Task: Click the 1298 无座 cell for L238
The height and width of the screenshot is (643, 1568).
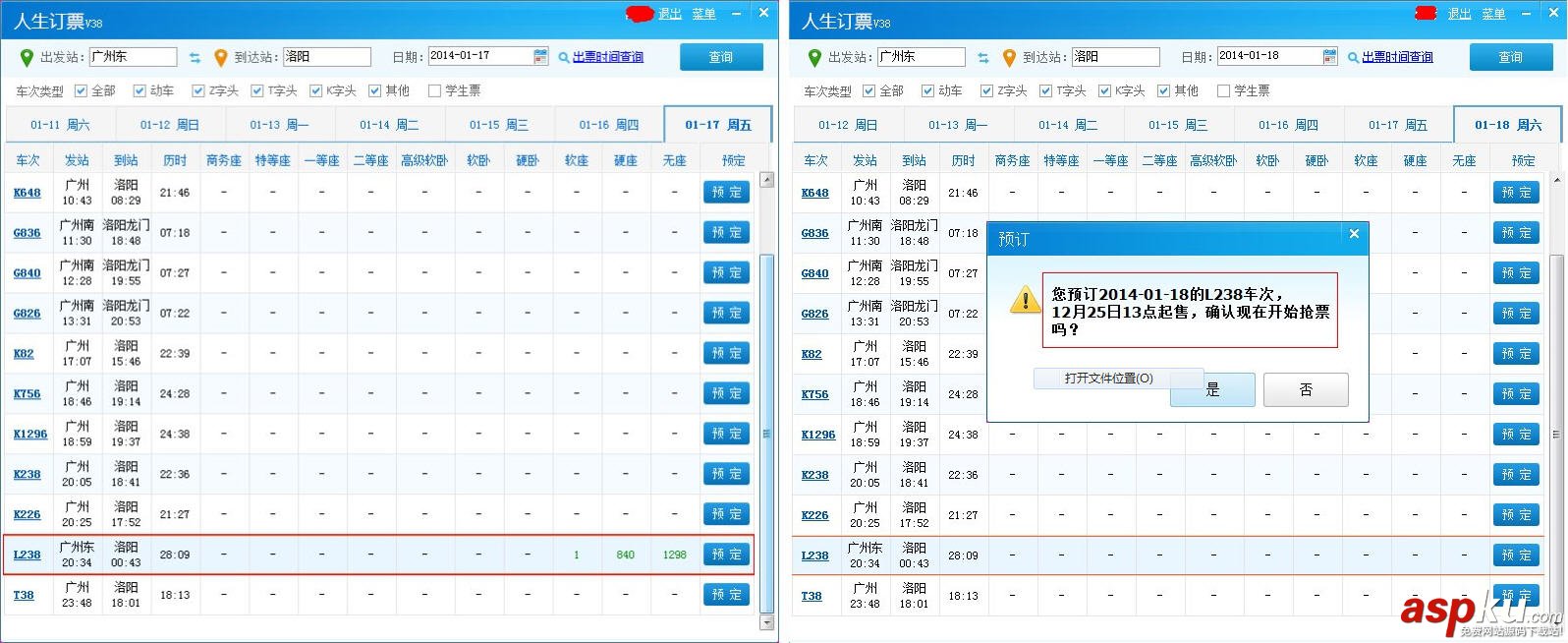Action: coord(675,555)
